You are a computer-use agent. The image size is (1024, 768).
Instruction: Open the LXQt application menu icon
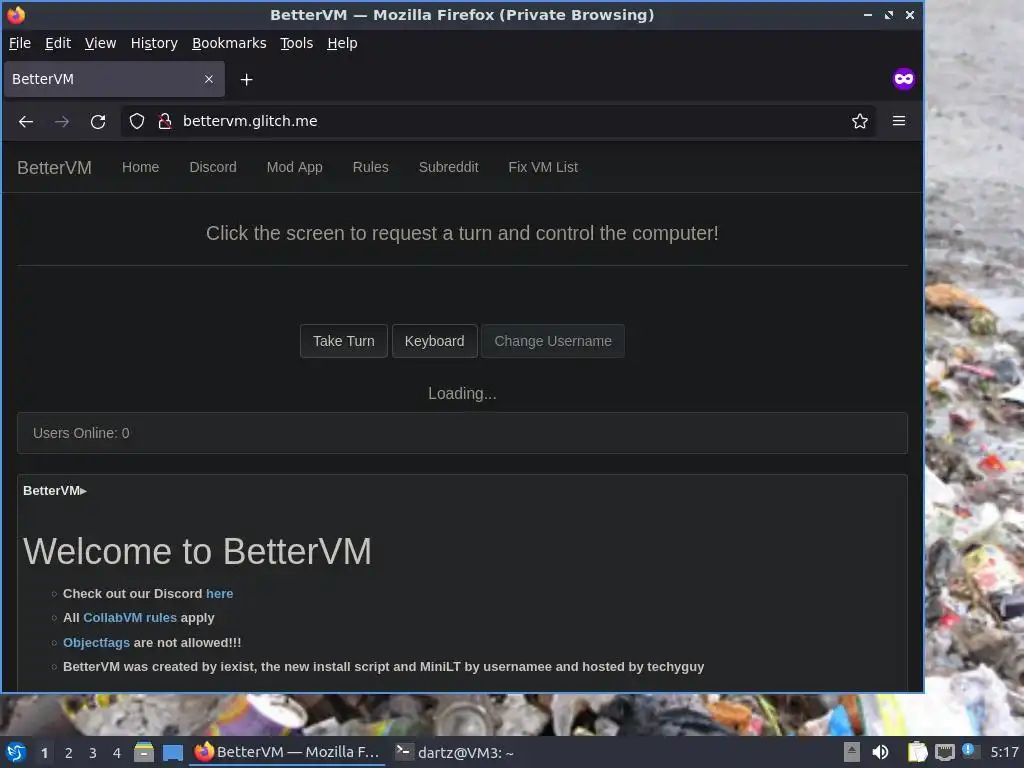point(16,752)
